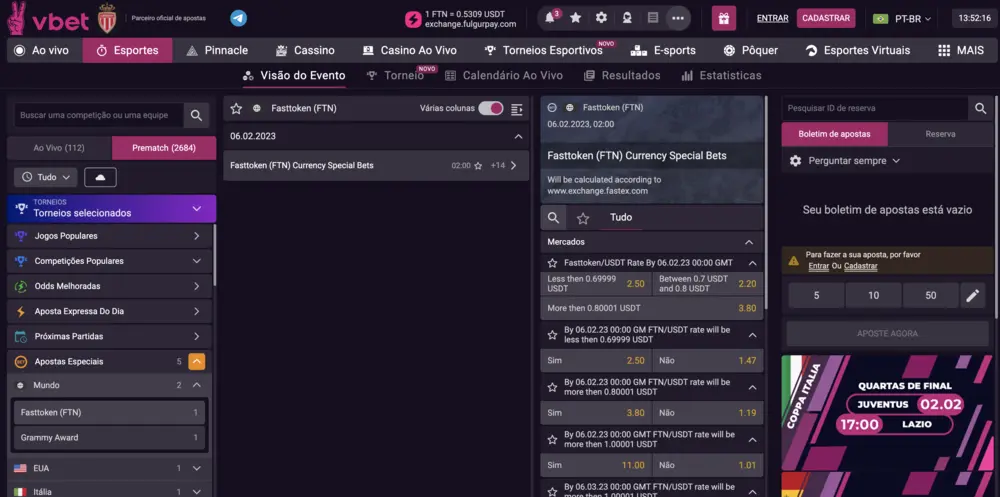Open the list icon in top bar

point(653,18)
